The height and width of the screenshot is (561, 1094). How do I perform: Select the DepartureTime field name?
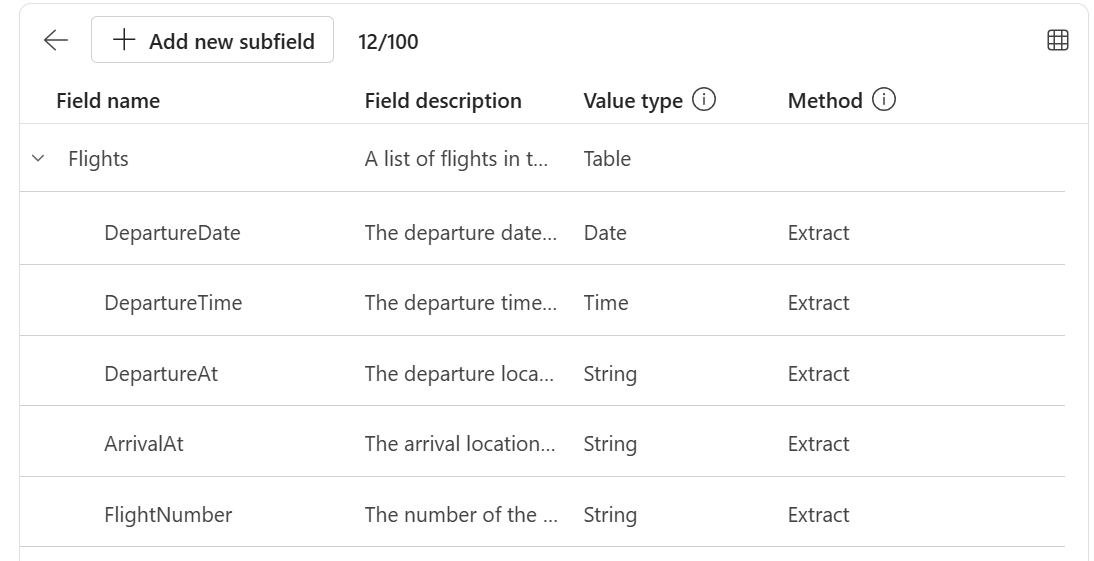pyautogui.click(x=173, y=303)
